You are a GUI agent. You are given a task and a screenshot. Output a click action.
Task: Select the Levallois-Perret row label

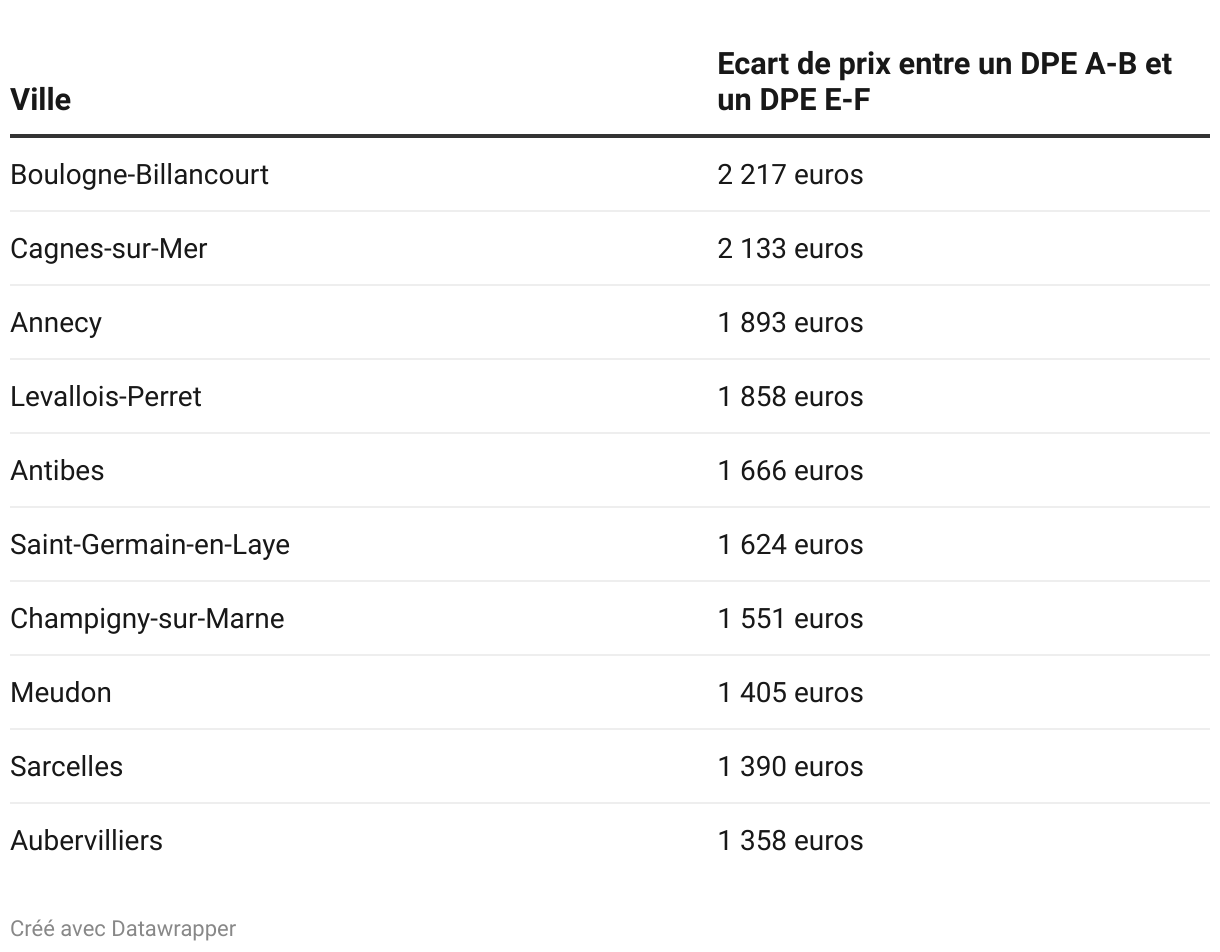click(106, 397)
